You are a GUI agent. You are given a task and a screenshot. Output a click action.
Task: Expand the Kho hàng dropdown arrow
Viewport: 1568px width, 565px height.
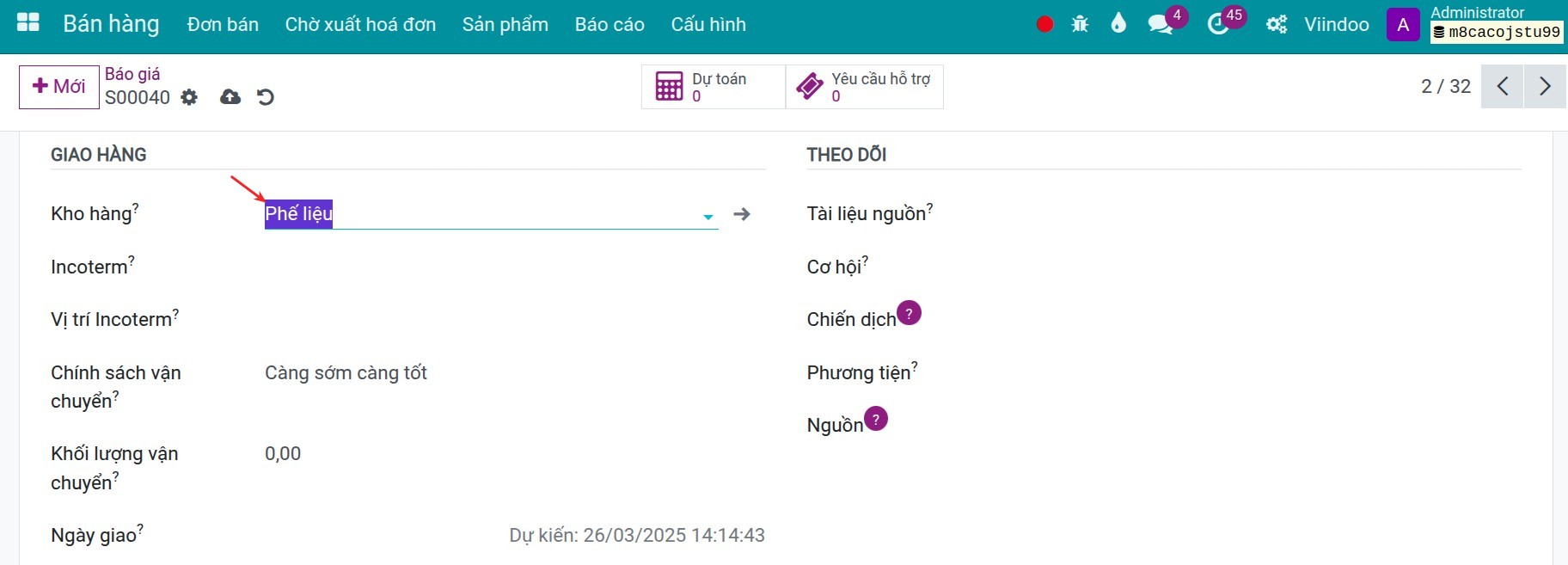point(708,217)
